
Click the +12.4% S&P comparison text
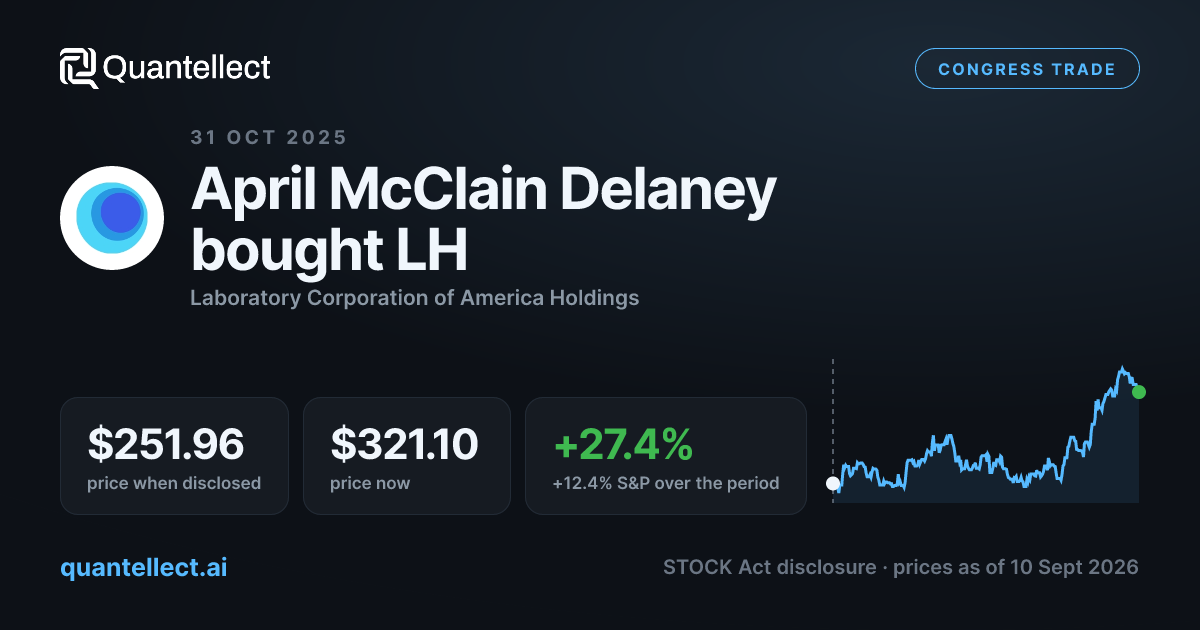(666, 483)
